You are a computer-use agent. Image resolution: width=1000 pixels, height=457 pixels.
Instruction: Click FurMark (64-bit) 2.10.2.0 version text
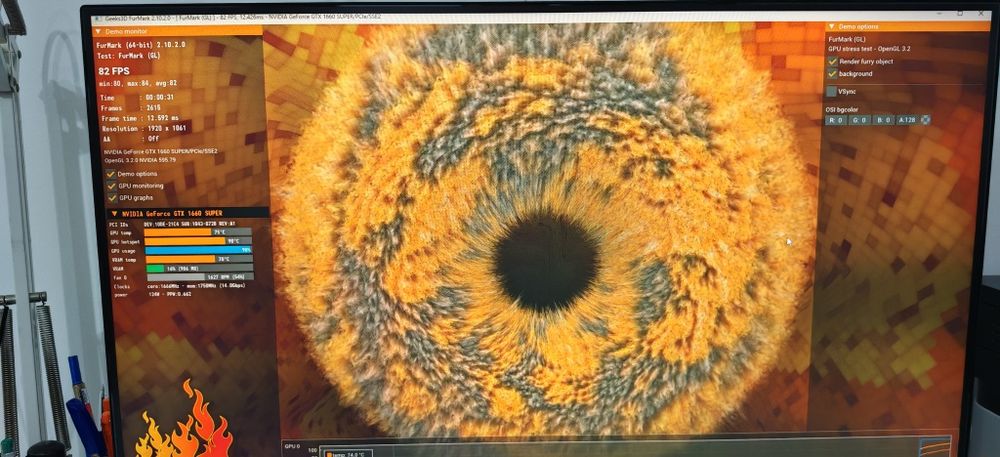[x=140, y=46]
